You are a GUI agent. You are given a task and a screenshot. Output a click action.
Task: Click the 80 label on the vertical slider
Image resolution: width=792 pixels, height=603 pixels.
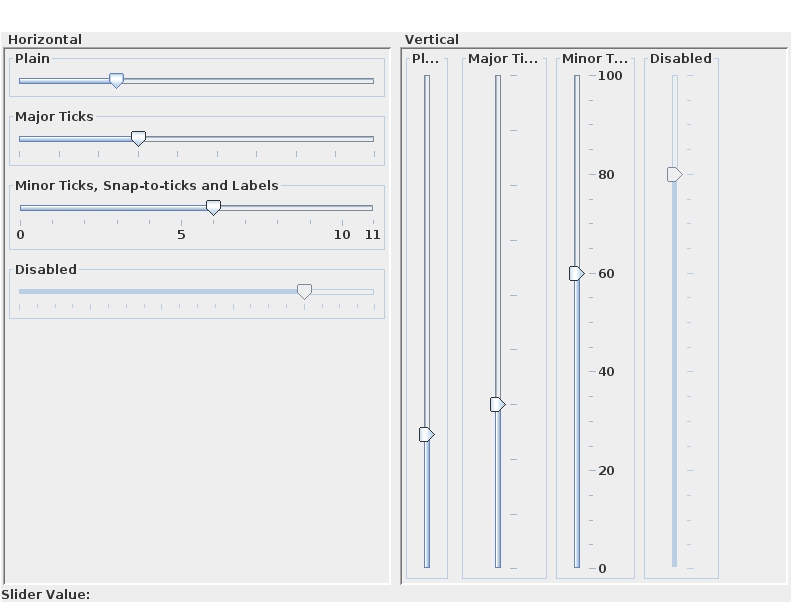point(606,175)
